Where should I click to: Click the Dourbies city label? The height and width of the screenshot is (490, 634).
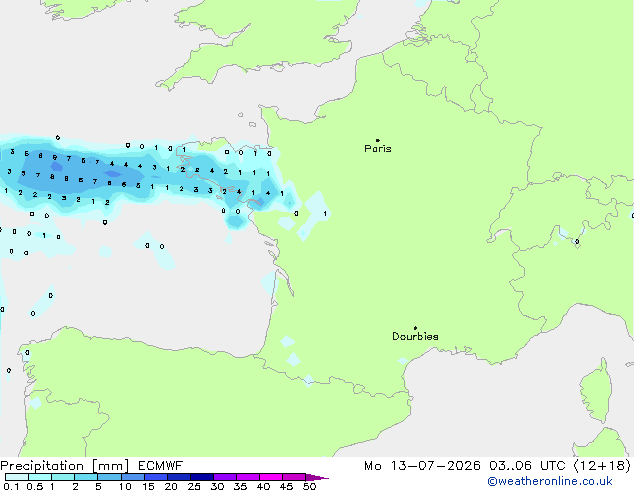(415, 336)
